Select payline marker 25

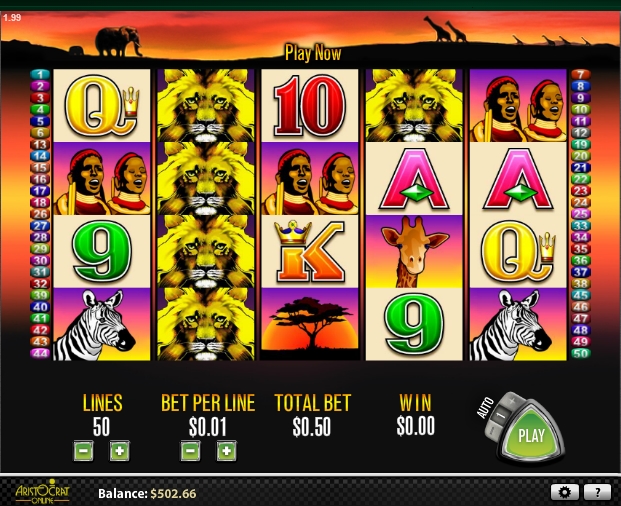coord(581,214)
